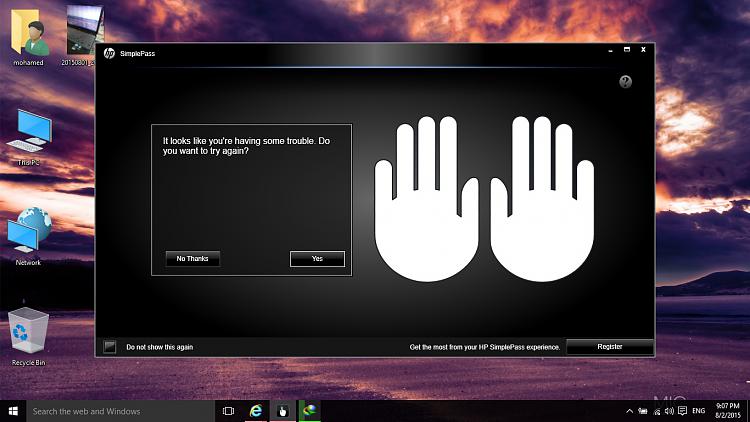Switch input language via ENG indicator
This screenshot has width=750, height=422.
pyautogui.click(x=699, y=411)
